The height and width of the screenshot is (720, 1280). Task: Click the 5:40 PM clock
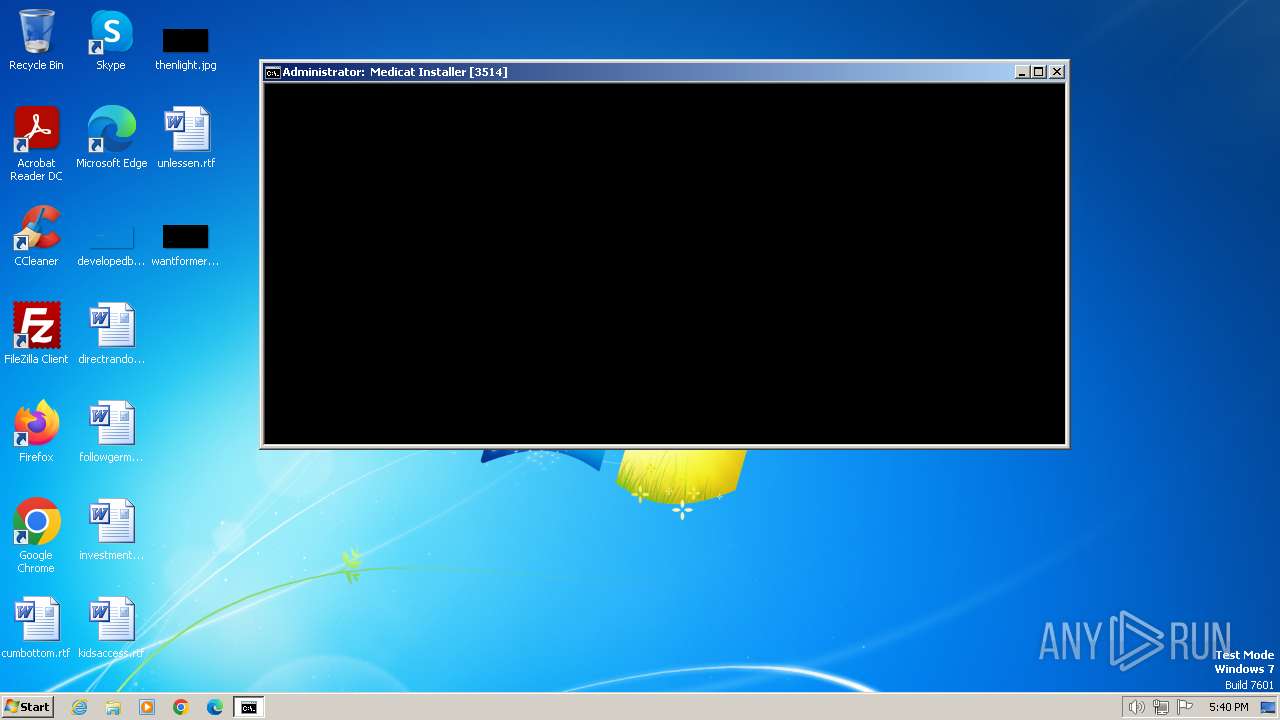[x=1228, y=707]
